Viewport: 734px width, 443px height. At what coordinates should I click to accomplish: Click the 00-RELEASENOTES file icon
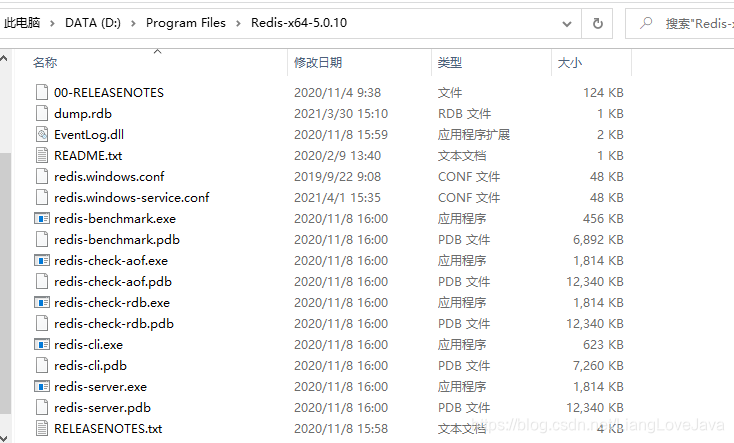[42, 92]
